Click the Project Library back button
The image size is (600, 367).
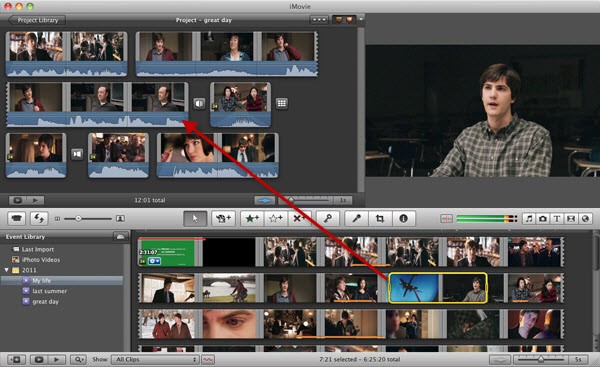(x=37, y=20)
